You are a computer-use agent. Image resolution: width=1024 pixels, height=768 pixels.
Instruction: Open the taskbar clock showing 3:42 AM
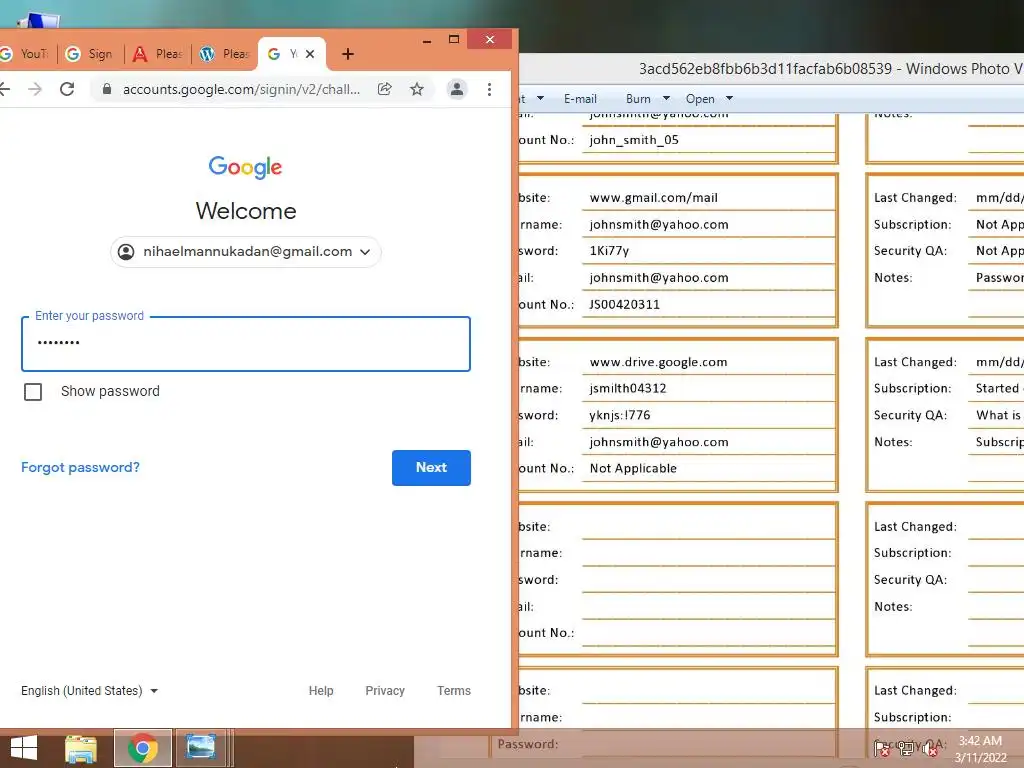[x=980, y=749]
